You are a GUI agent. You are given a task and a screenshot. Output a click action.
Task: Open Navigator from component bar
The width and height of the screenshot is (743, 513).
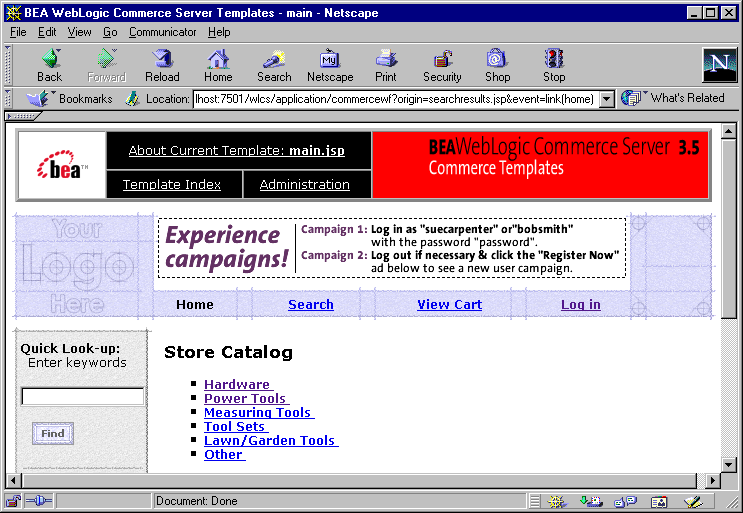(x=557, y=501)
